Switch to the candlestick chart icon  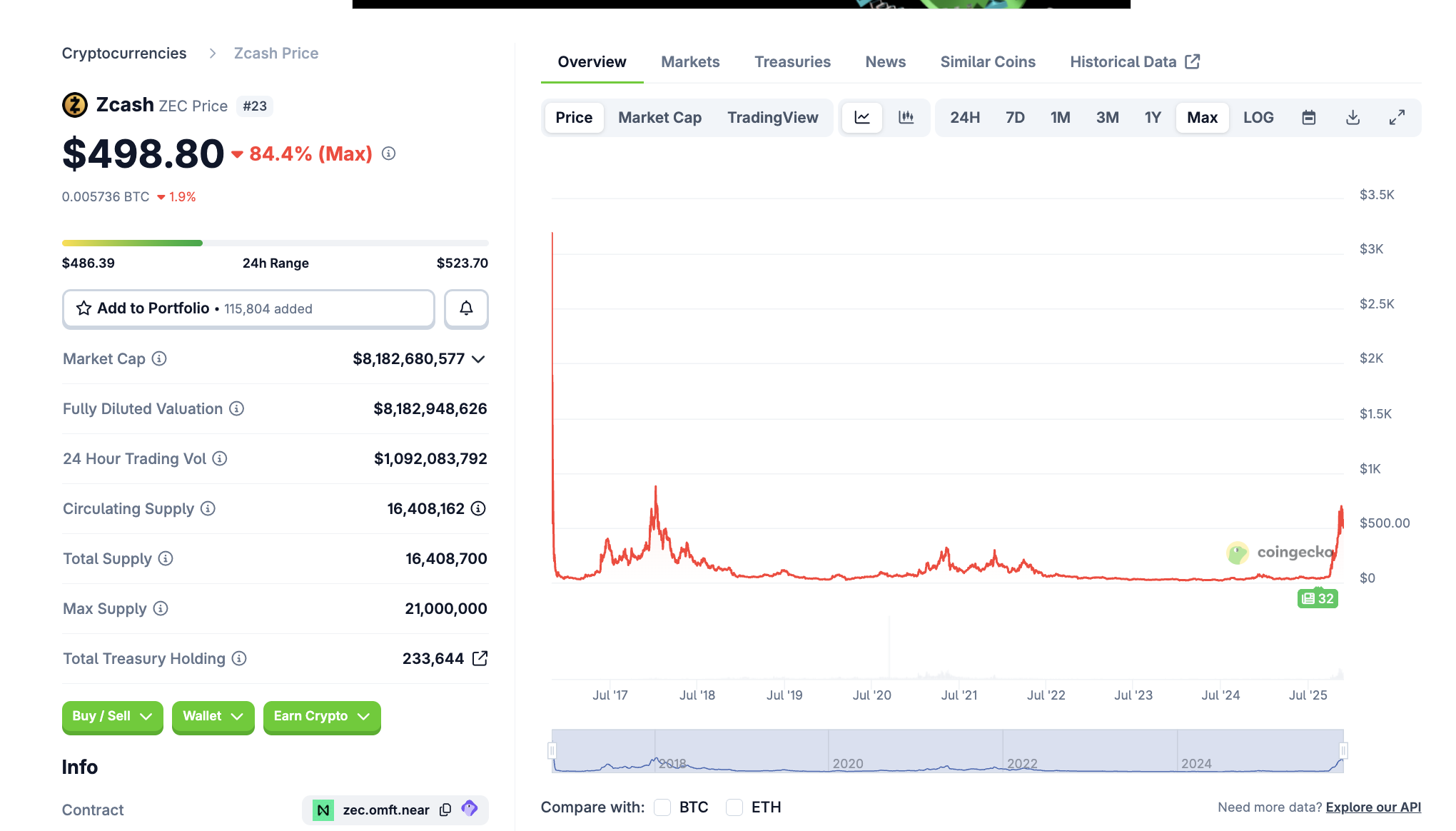pyautogui.click(x=906, y=117)
